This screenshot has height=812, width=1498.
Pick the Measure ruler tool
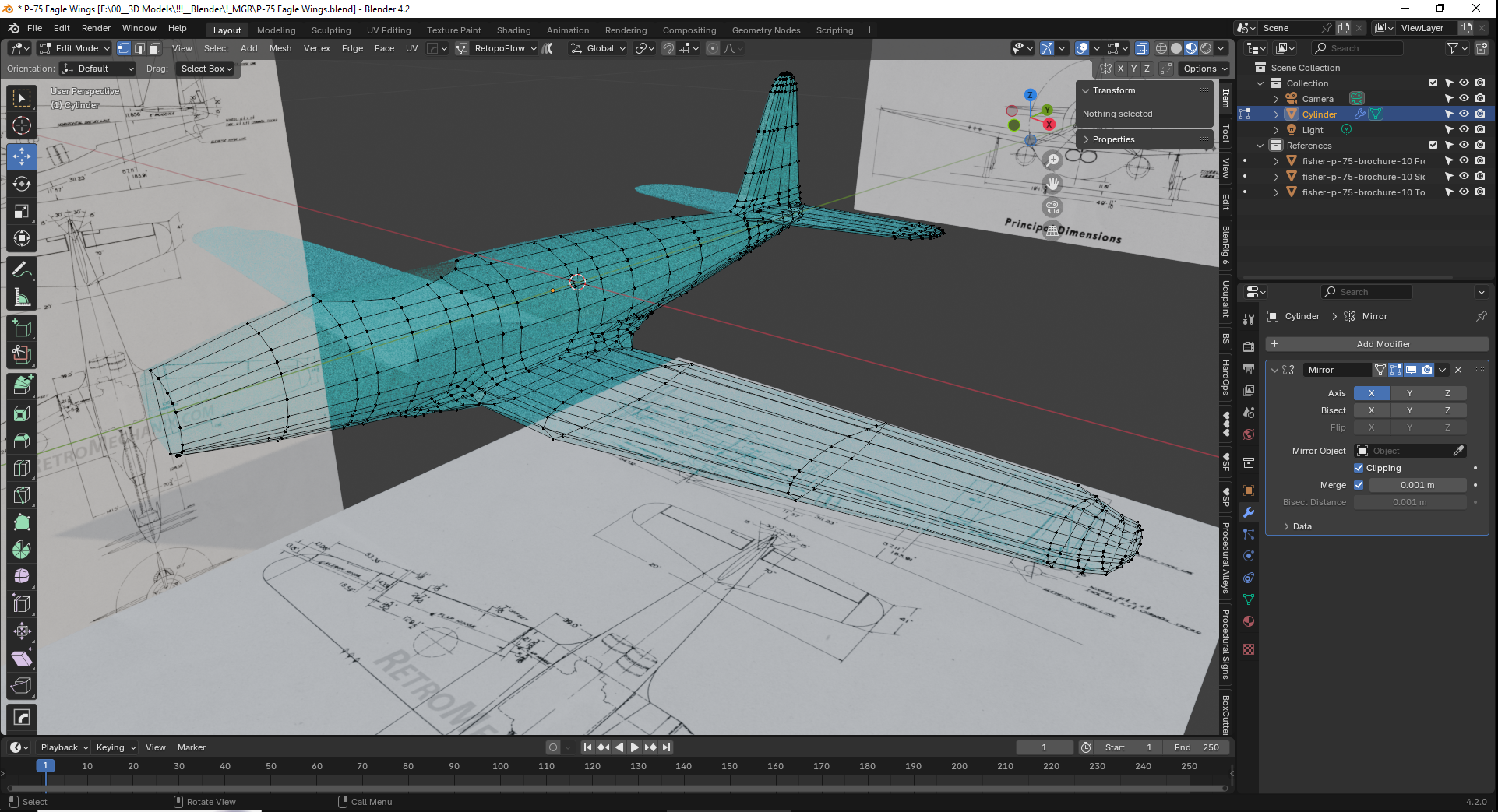pos(22,297)
